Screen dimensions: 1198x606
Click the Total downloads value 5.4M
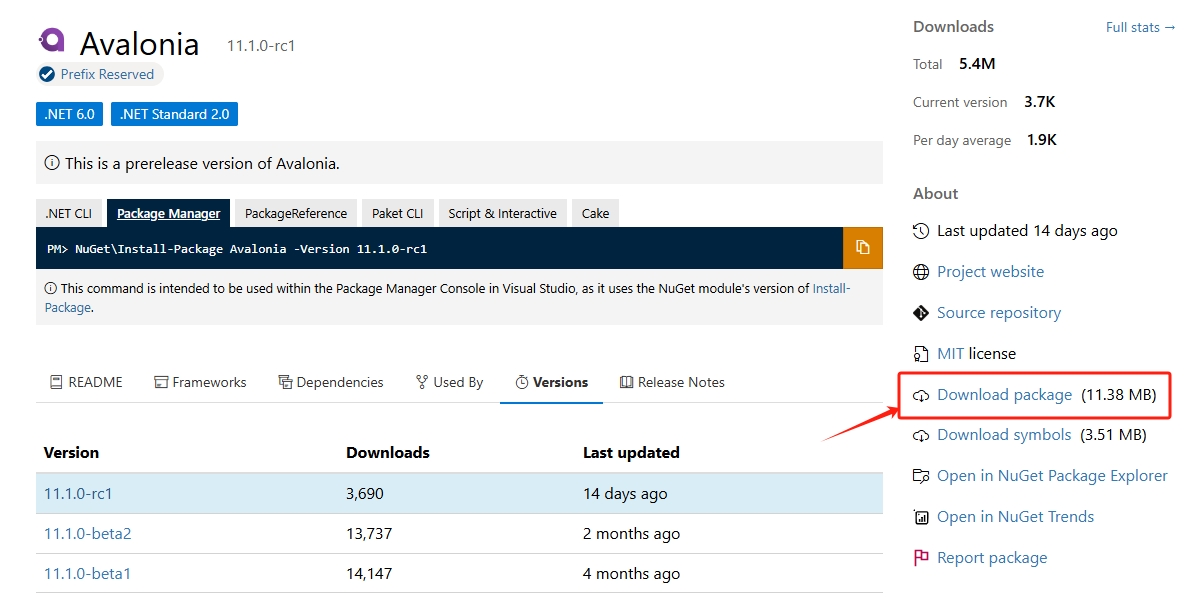point(977,63)
